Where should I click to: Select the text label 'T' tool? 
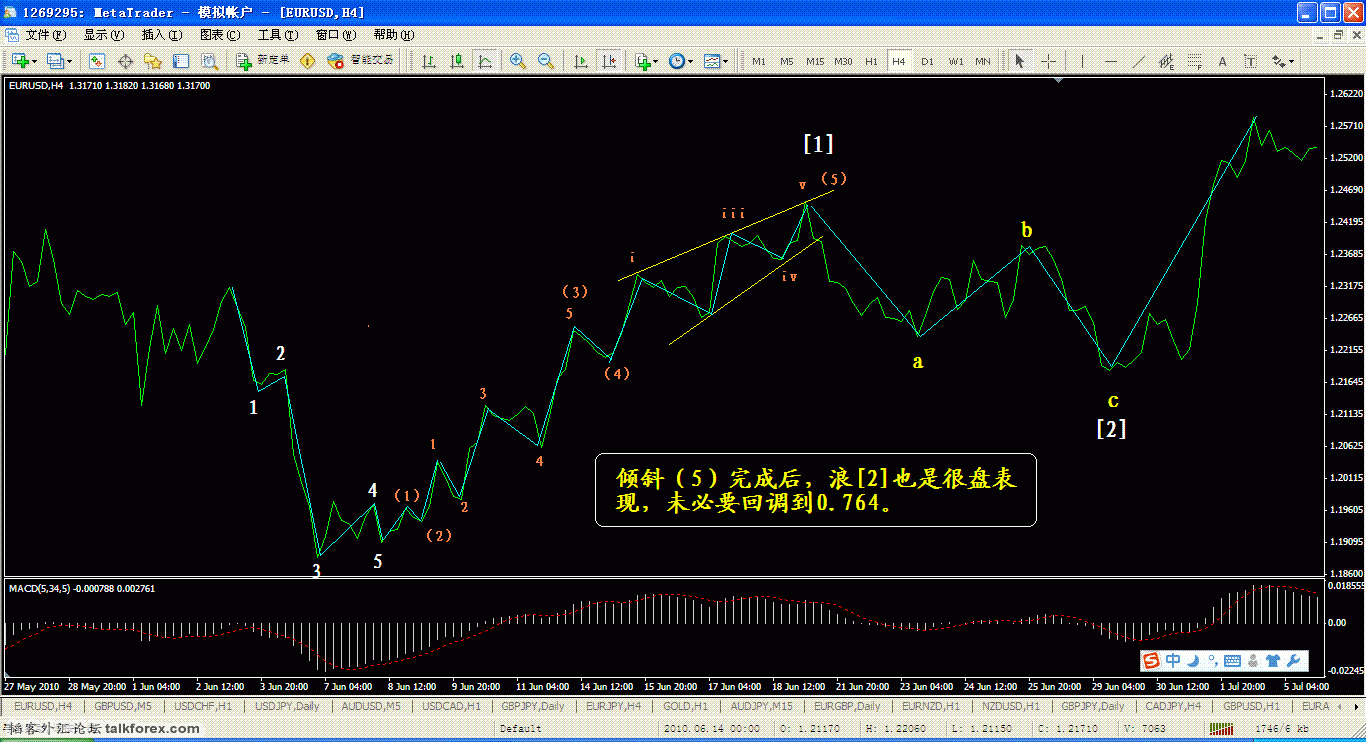[1250, 61]
